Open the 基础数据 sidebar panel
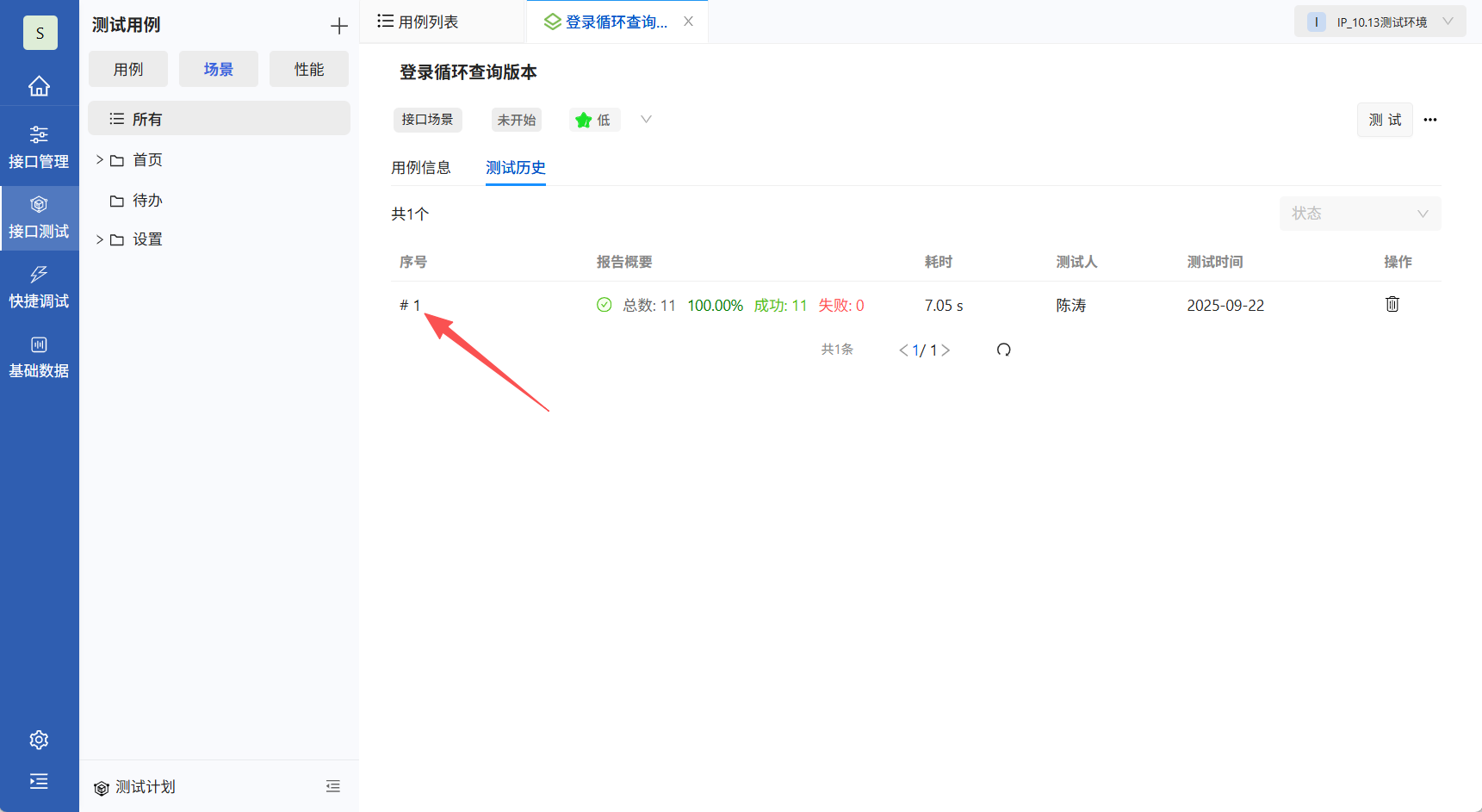This screenshot has height=812, width=1482. (39, 356)
